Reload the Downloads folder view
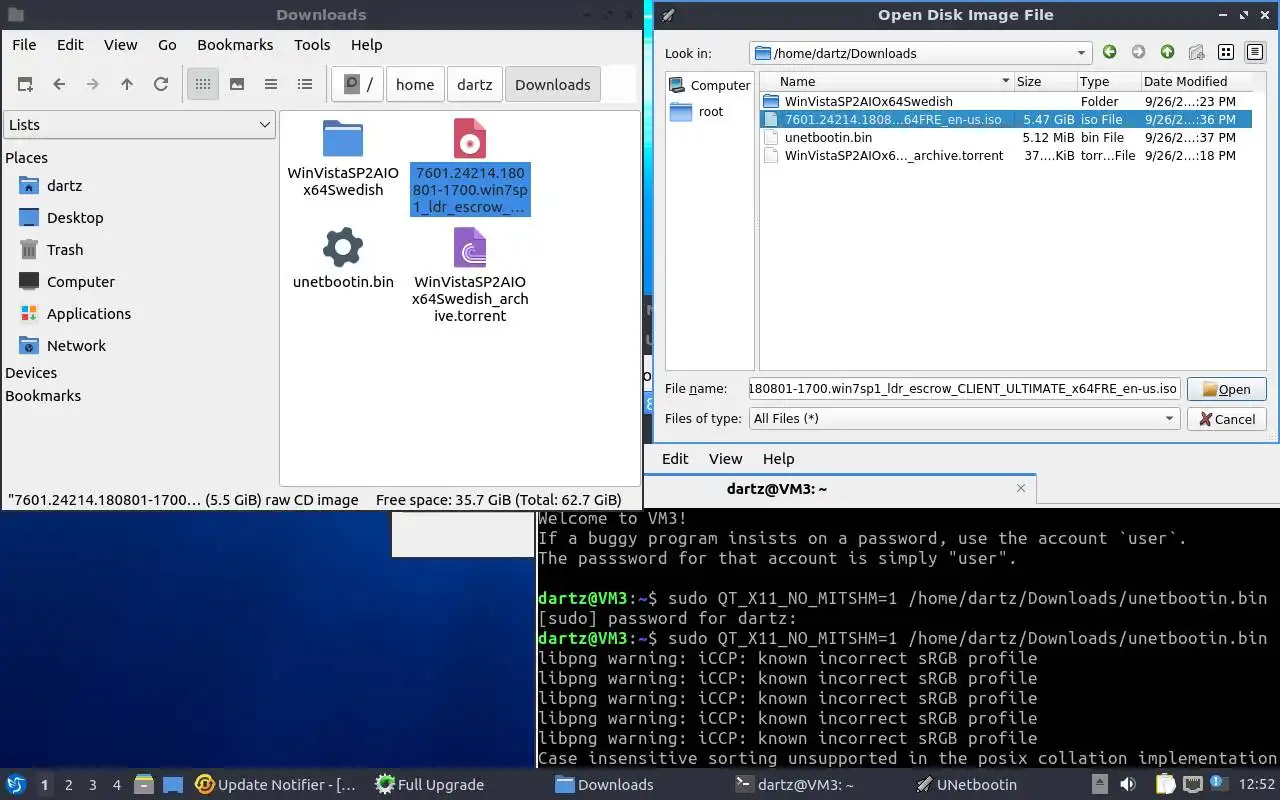Image resolution: width=1280 pixels, height=800 pixels. click(161, 85)
